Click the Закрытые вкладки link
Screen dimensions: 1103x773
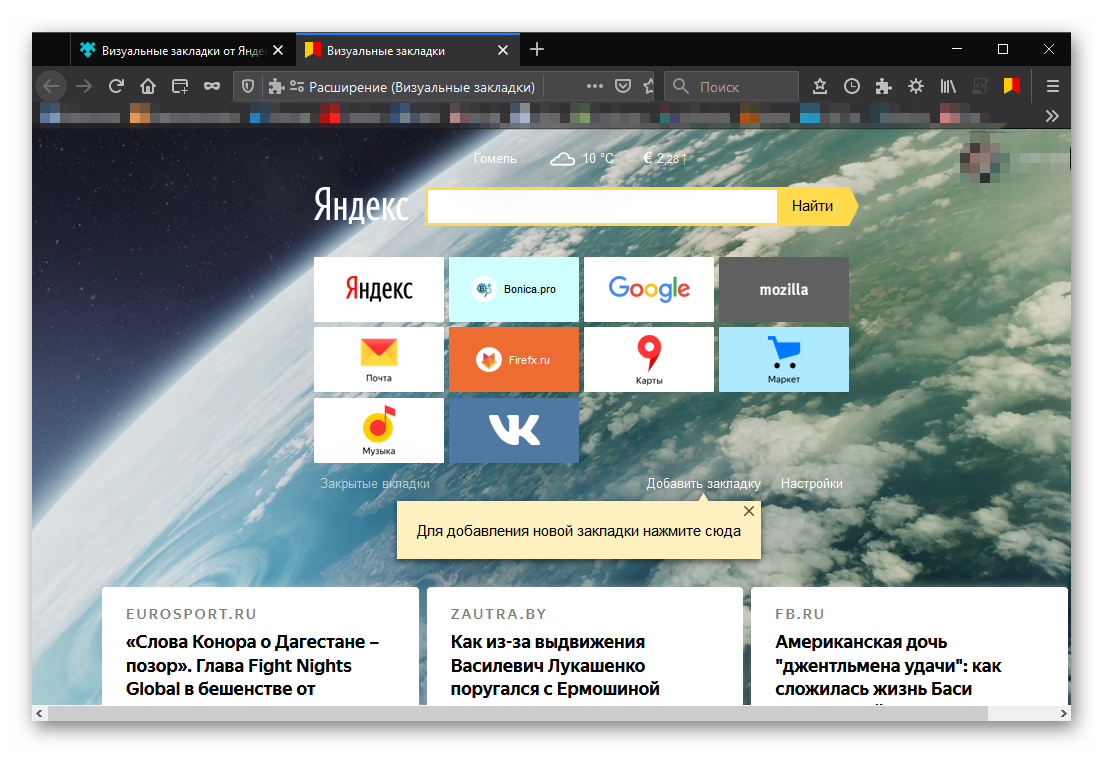point(375,483)
